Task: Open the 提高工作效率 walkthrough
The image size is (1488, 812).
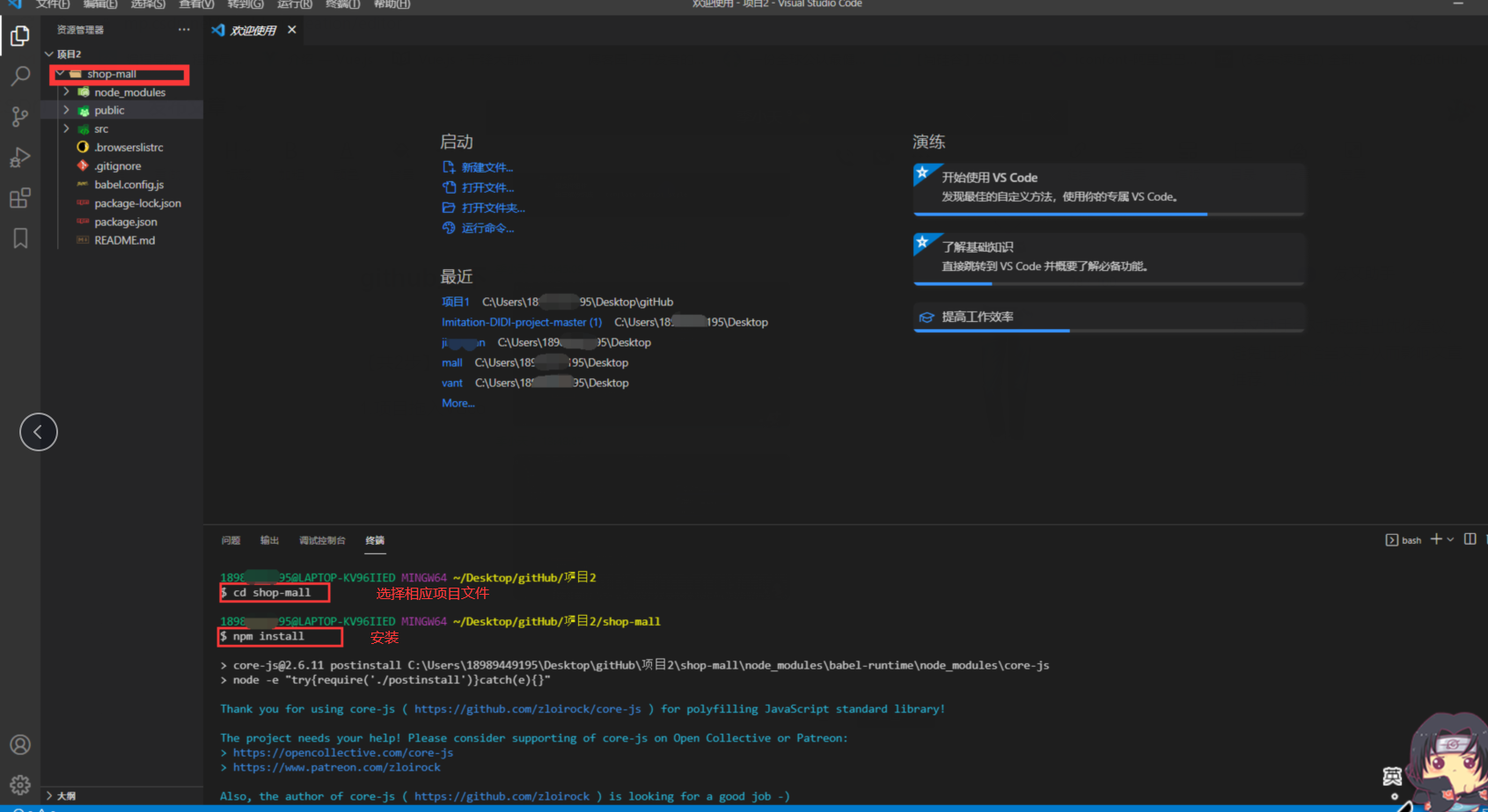Action: [x=1109, y=317]
